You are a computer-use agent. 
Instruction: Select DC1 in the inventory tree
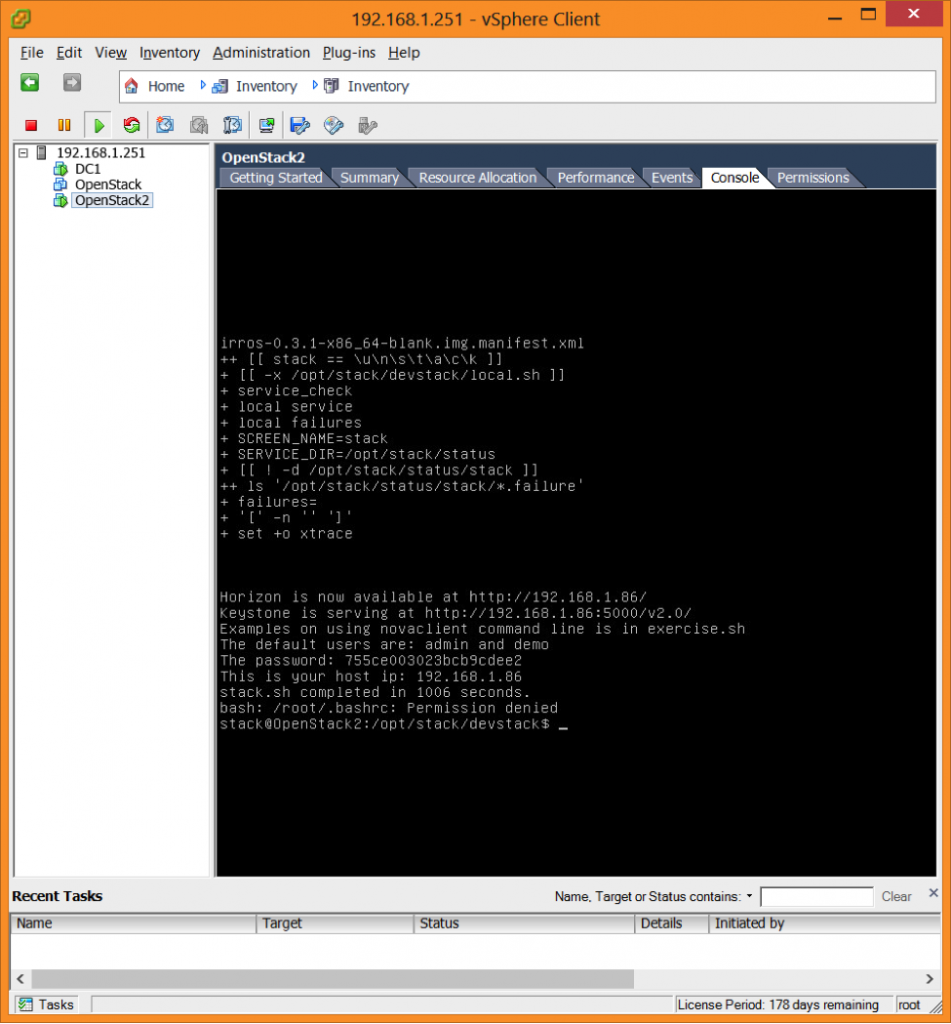tap(88, 169)
